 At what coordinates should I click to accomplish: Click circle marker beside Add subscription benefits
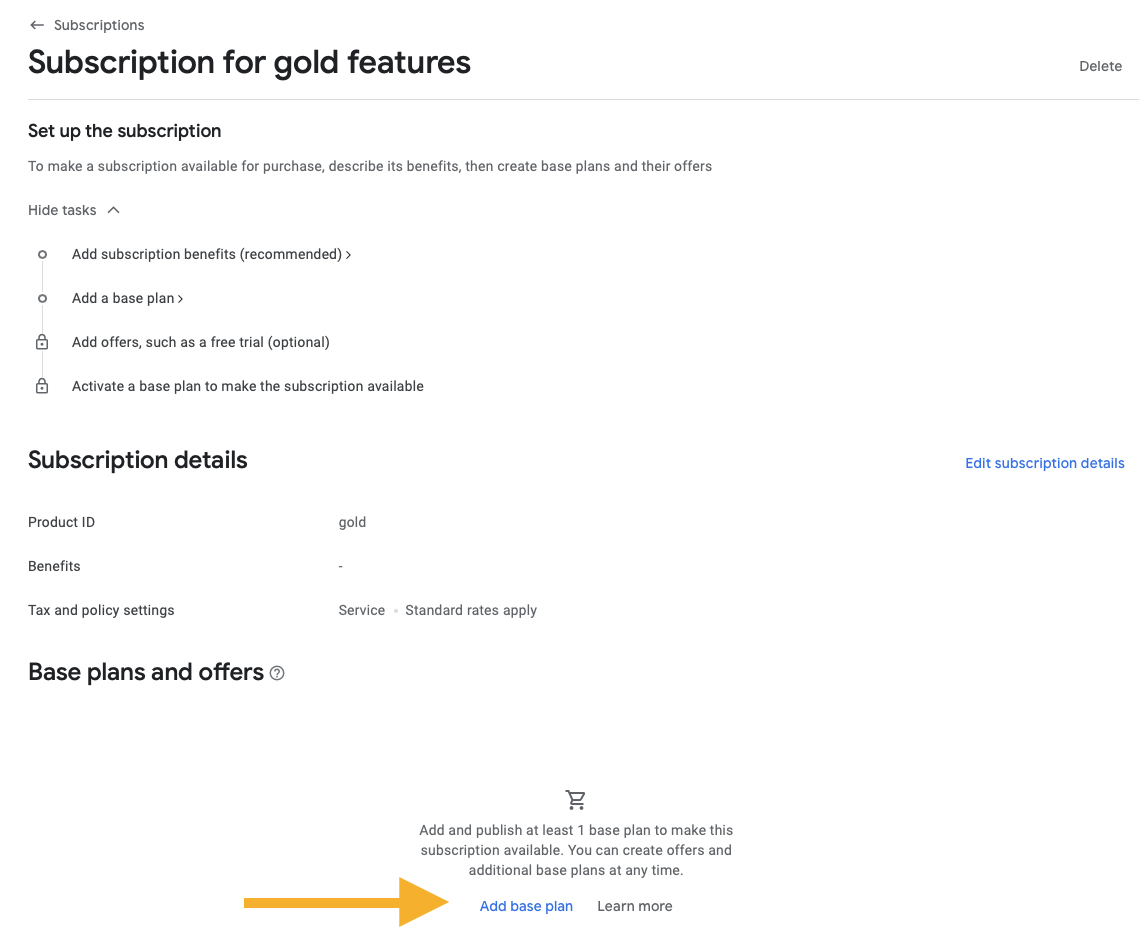pyautogui.click(x=42, y=254)
